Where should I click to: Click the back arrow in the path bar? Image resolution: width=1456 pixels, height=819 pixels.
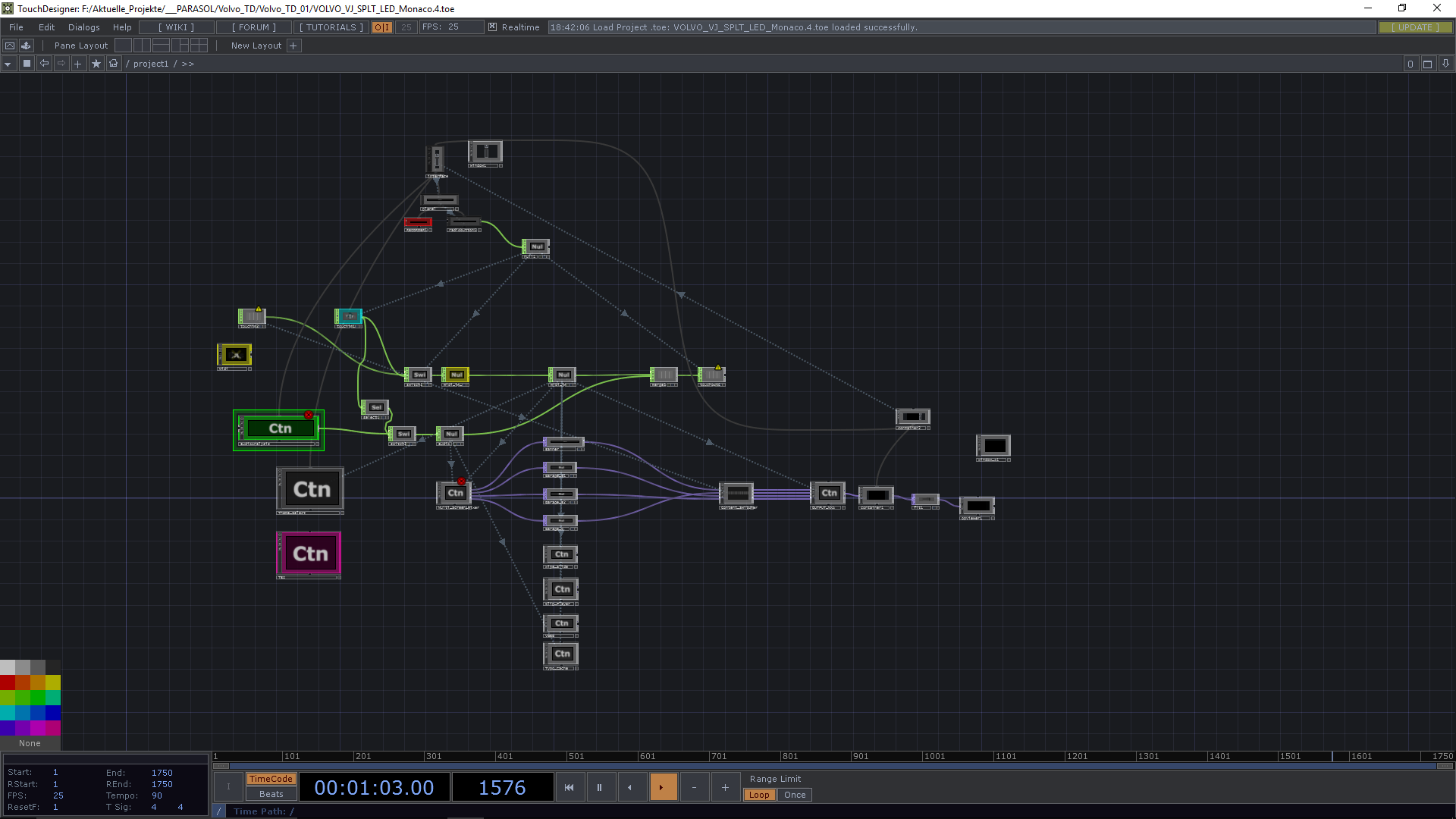tap(44, 64)
